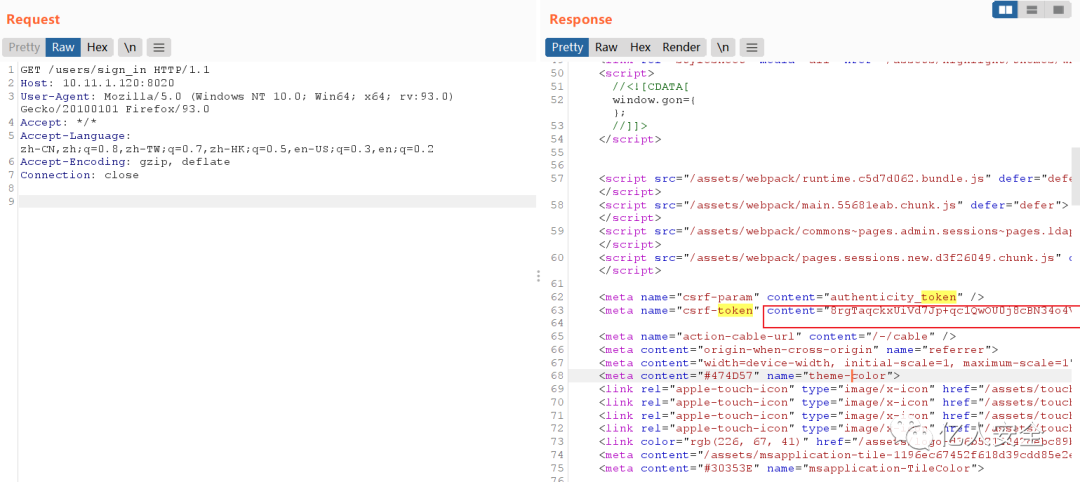The height and width of the screenshot is (482, 1080).
Task: Open the Request Hex tab
Action: pyautogui.click(x=97, y=48)
